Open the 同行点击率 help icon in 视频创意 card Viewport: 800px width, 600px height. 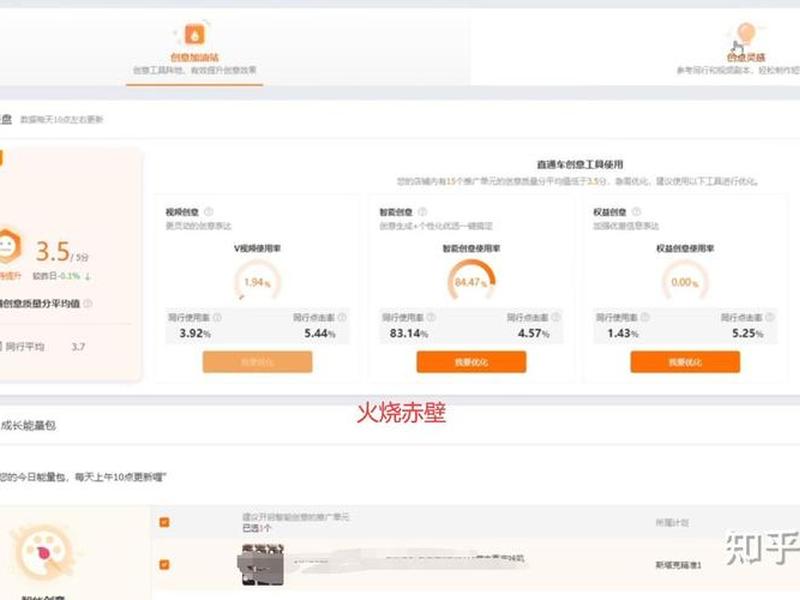[x=342, y=317]
